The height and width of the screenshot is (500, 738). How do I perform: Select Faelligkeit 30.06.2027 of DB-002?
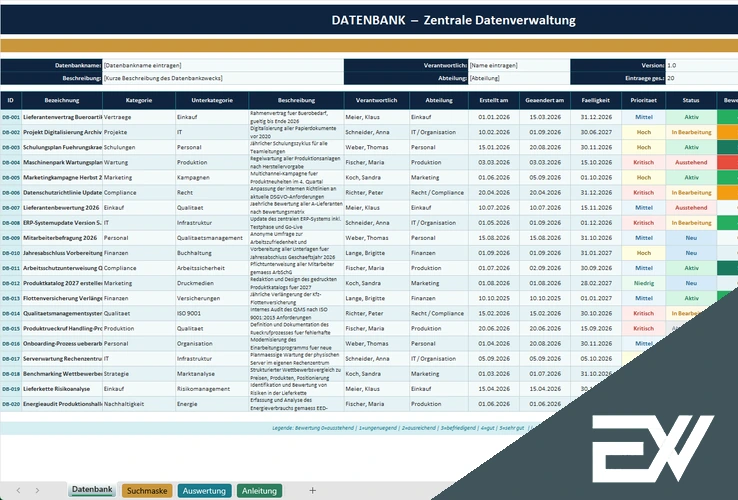pos(596,132)
